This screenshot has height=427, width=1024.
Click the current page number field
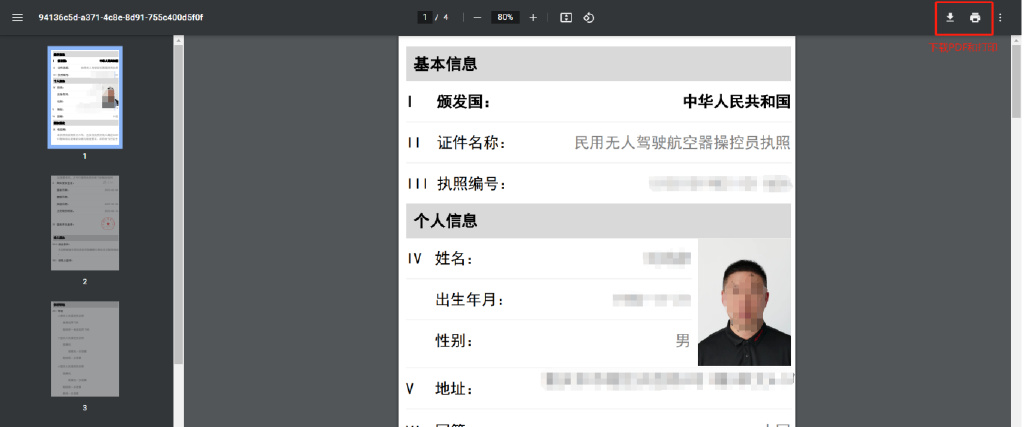(425, 18)
